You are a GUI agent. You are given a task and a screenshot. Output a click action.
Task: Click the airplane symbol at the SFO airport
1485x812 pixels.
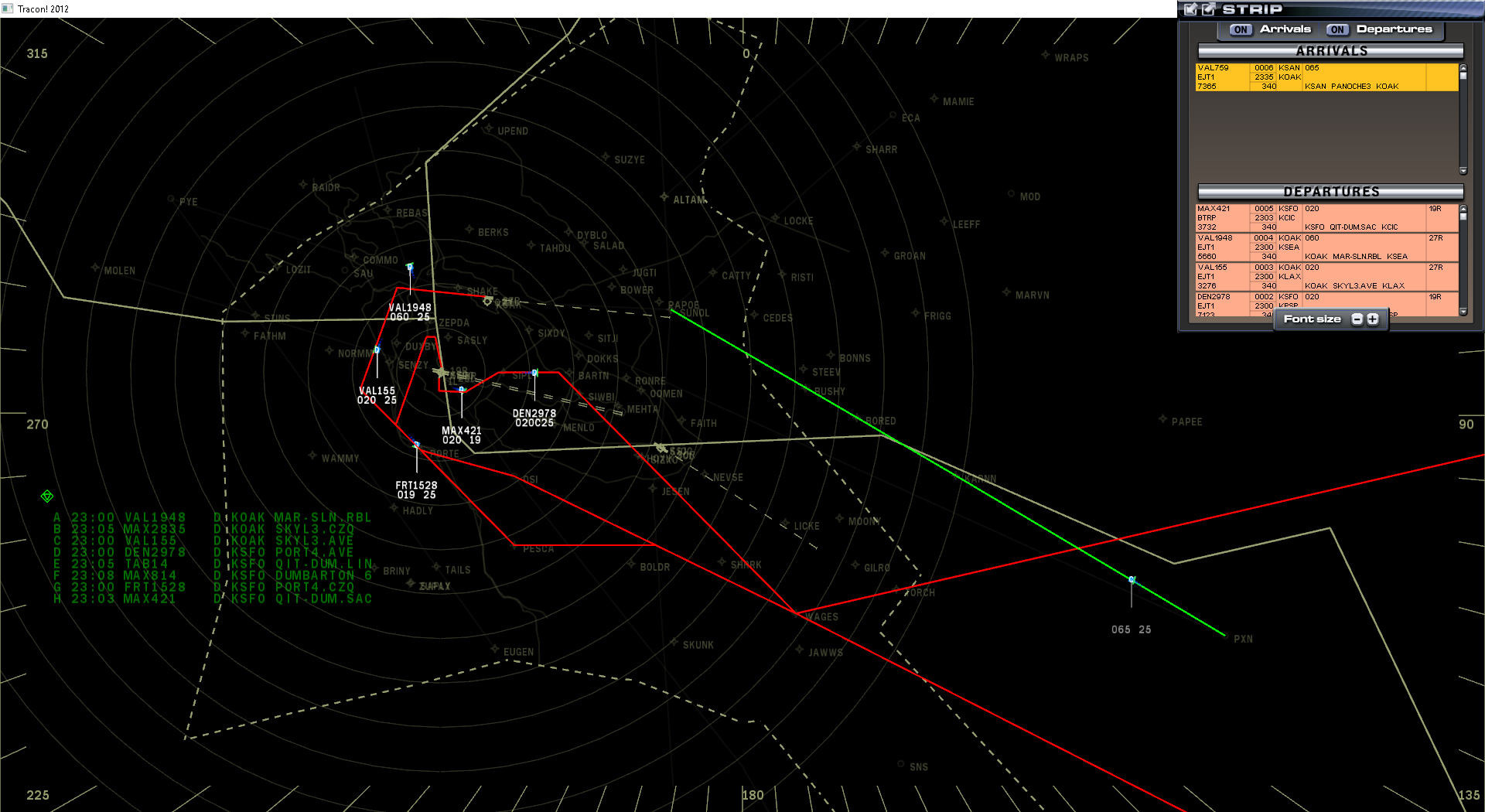440,373
